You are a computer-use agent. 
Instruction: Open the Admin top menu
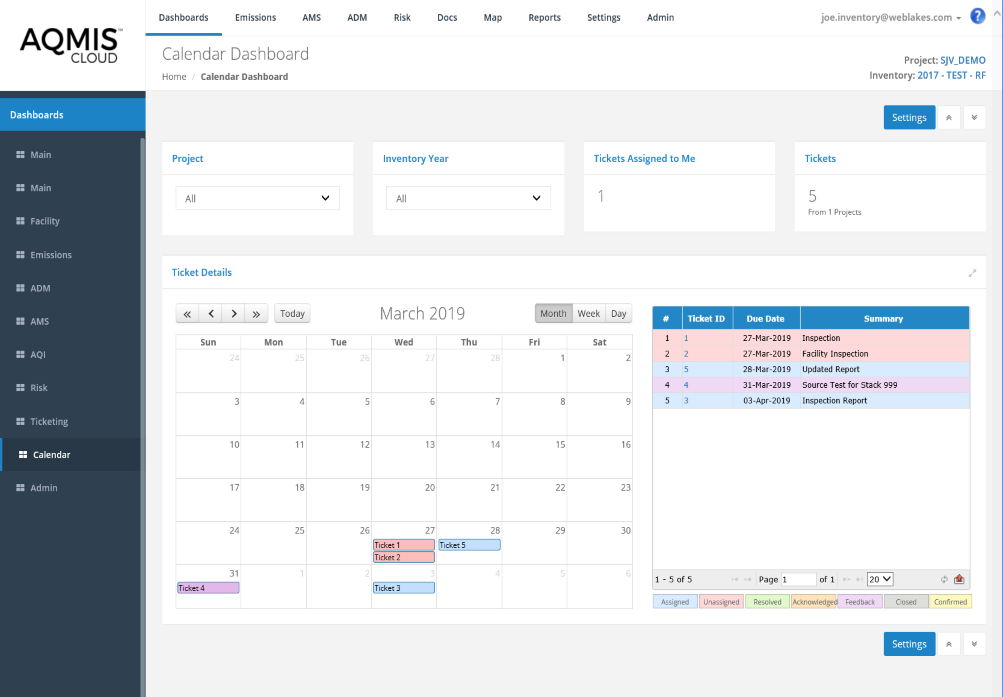660,17
